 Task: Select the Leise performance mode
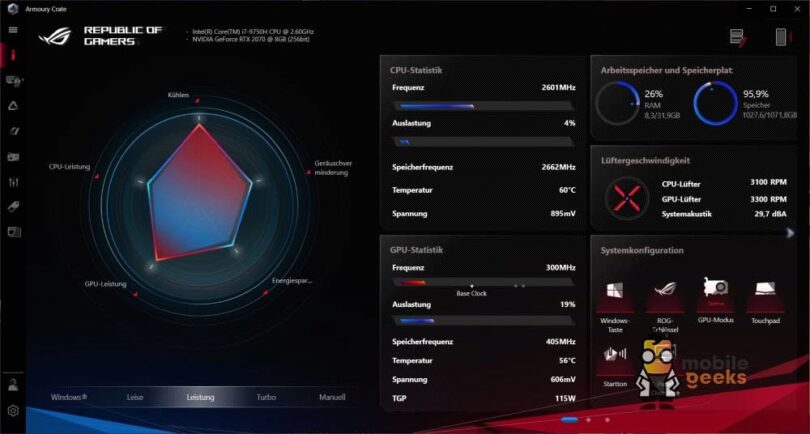coord(135,397)
